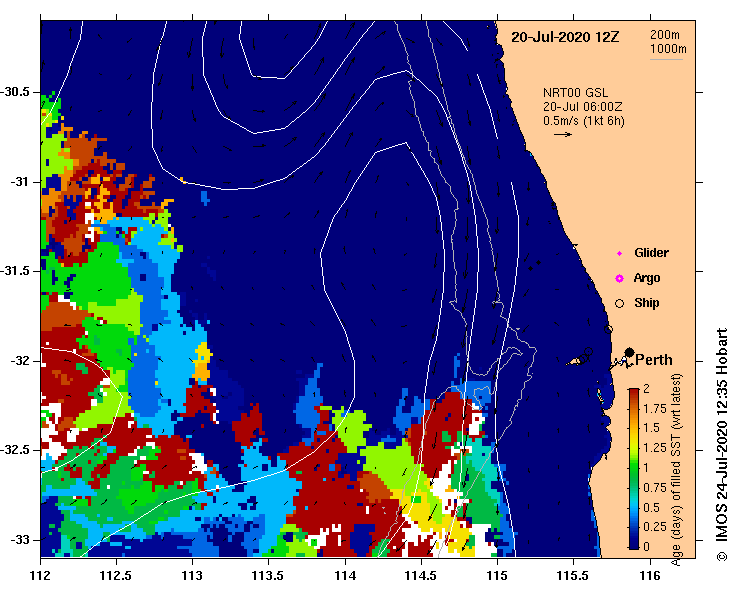Click the "200m" depth contour label
This screenshot has height=592, width=739.
pyautogui.click(x=665, y=34)
